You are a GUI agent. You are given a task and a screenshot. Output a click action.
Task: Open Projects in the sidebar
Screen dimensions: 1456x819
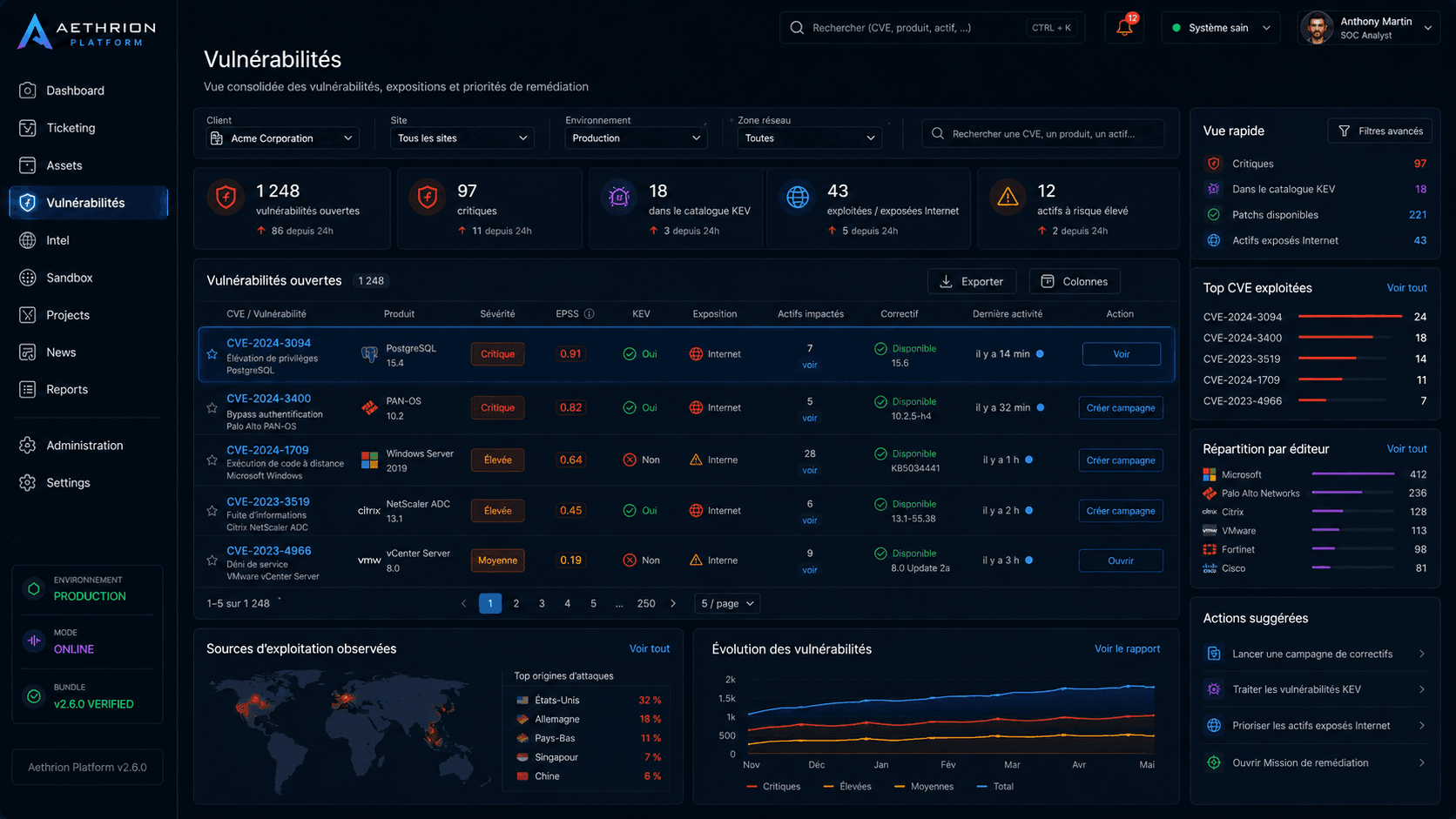tap(88, 315)
